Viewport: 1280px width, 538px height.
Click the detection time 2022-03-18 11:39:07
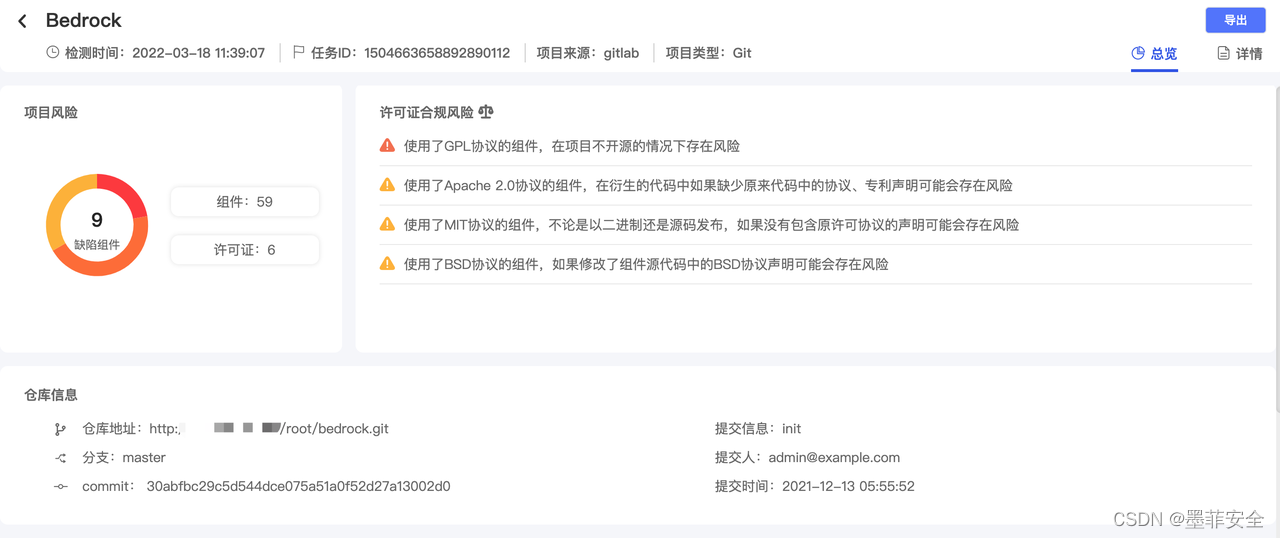point(199,53)
